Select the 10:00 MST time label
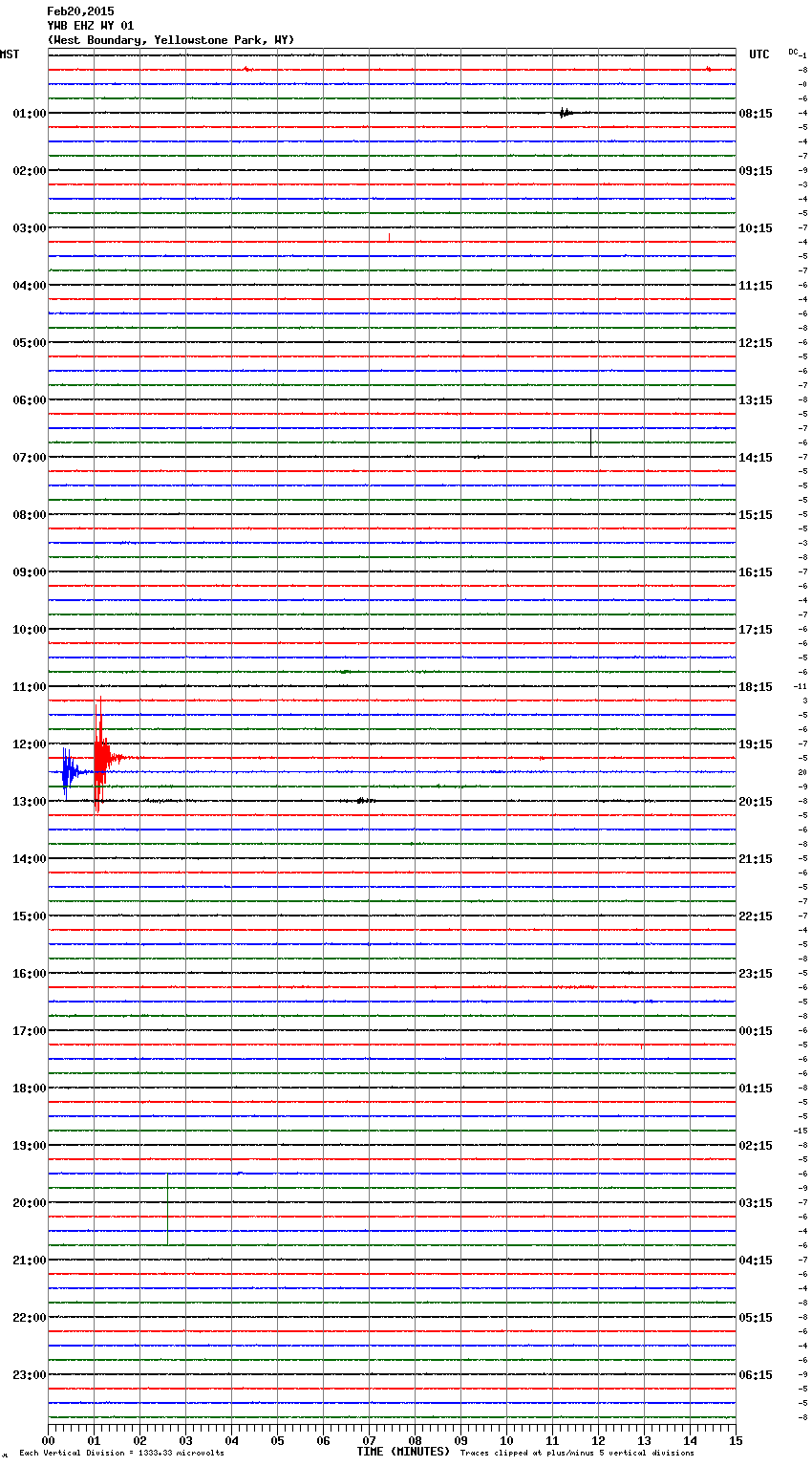The width and height of the screenshot is (812, 1466). pyautogui.click(x=29, y=630)
